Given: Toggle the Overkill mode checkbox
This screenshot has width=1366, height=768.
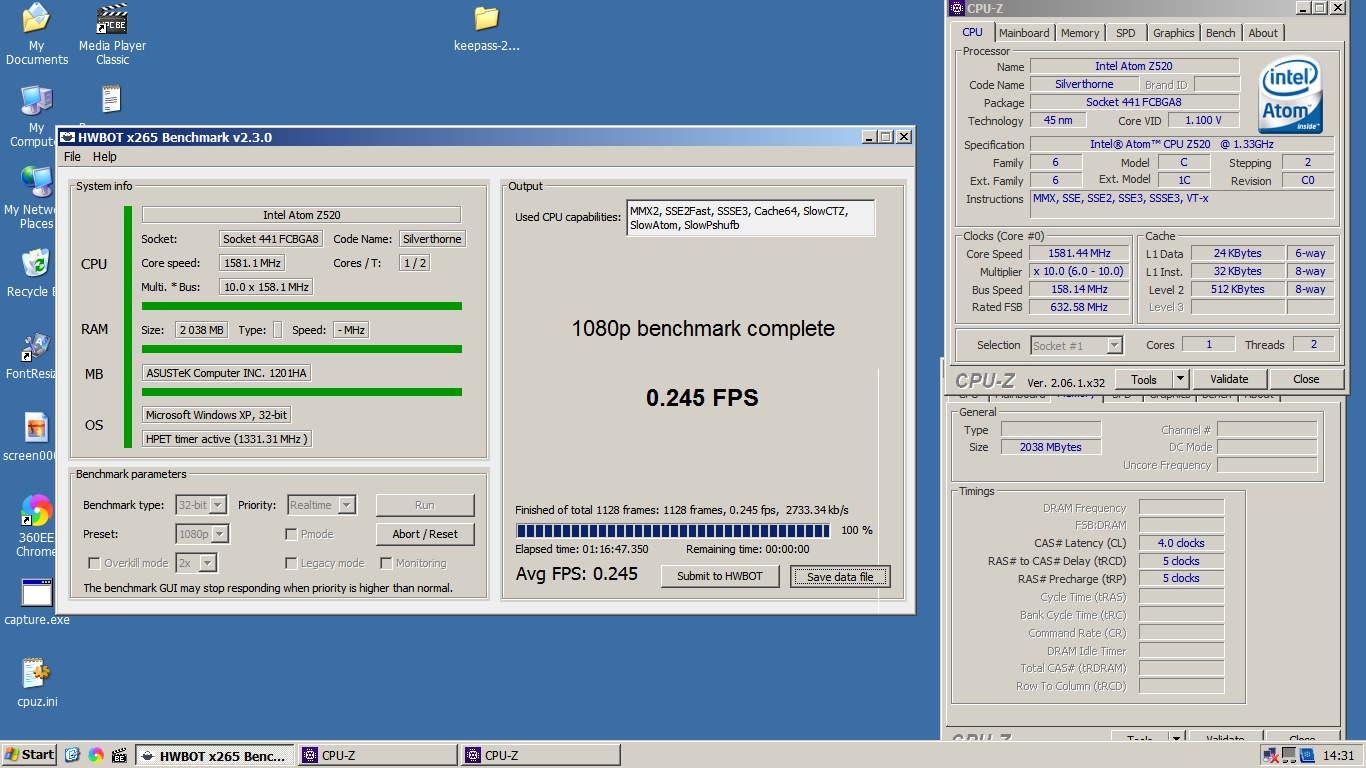Looking at the screenshot, I should tap(94, 563).
